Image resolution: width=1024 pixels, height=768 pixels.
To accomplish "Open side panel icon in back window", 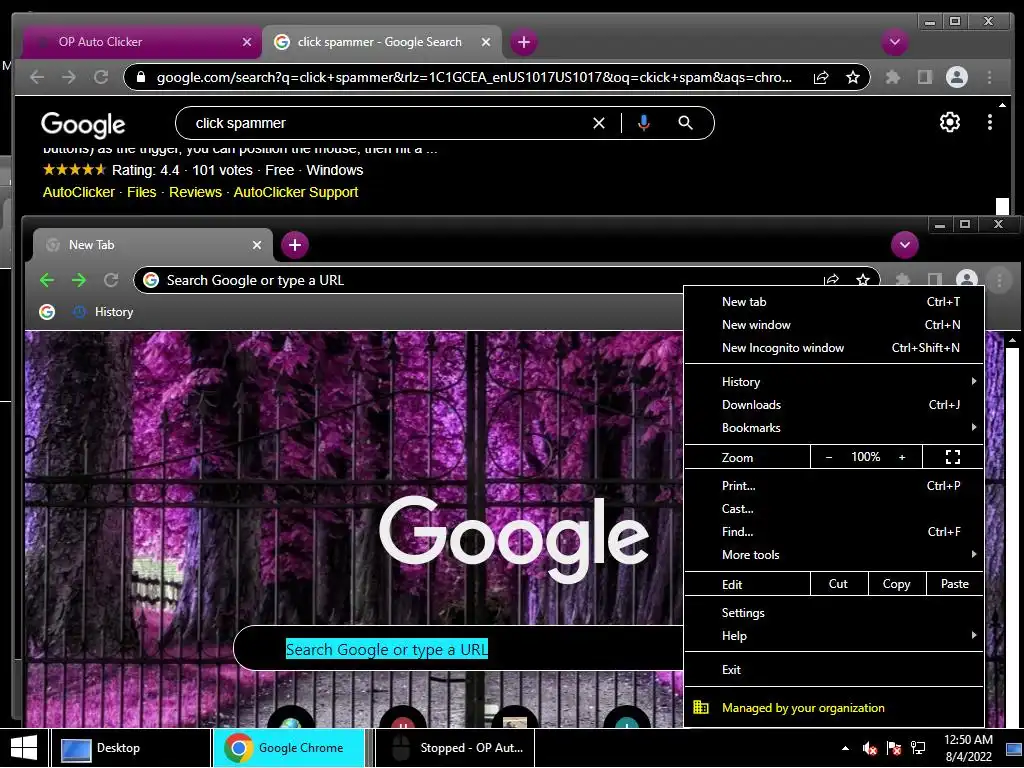I will coord(925,78).
